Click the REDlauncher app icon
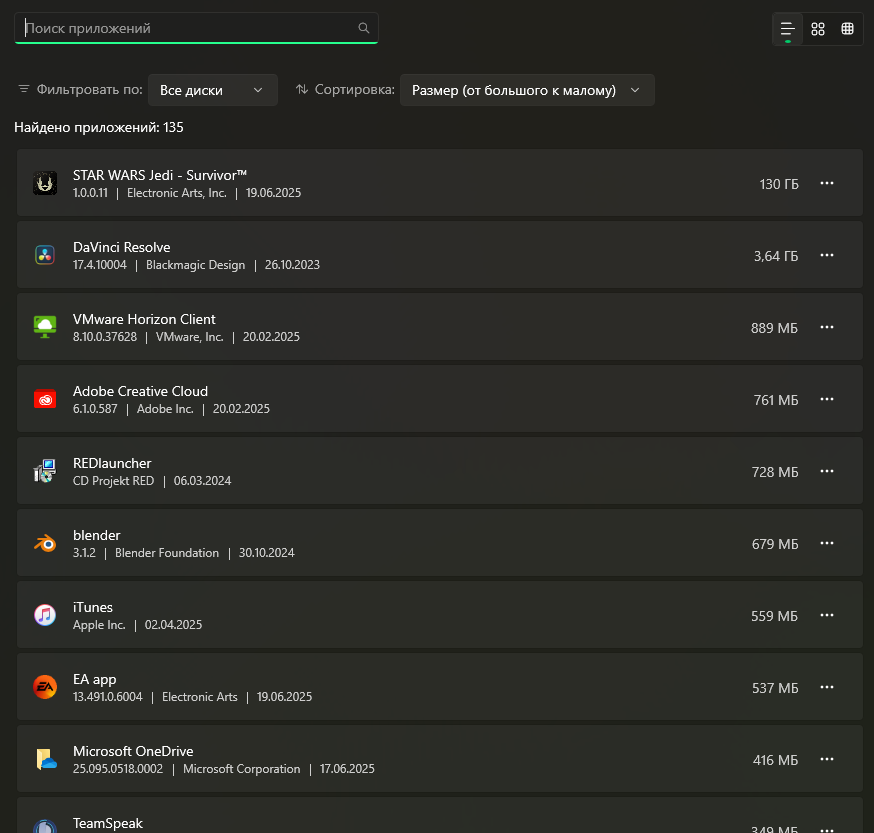The image size is (874, 833). [x=45, y=471]
